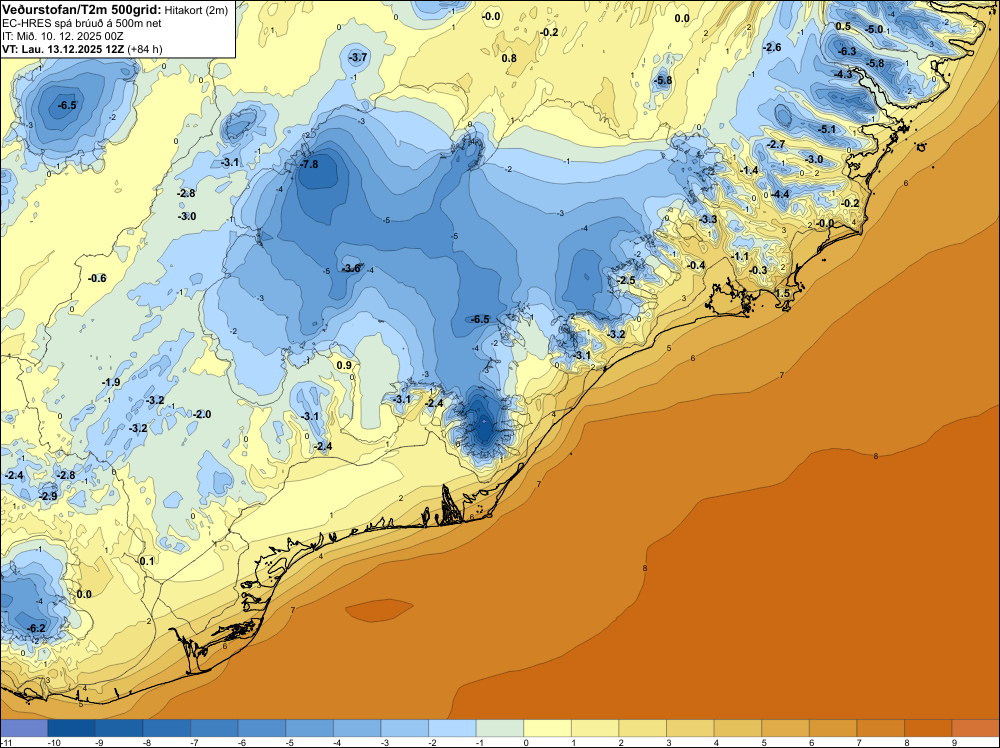Click the "Hitakort (2m)" label

point(196,9)
